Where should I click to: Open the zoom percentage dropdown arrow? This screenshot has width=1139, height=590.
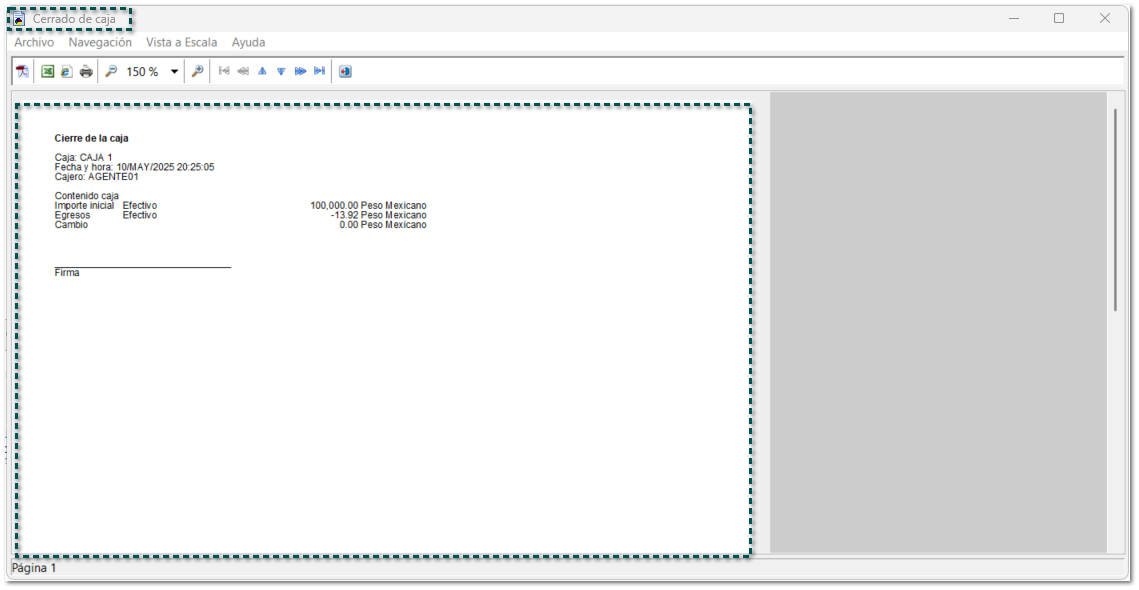174,72
